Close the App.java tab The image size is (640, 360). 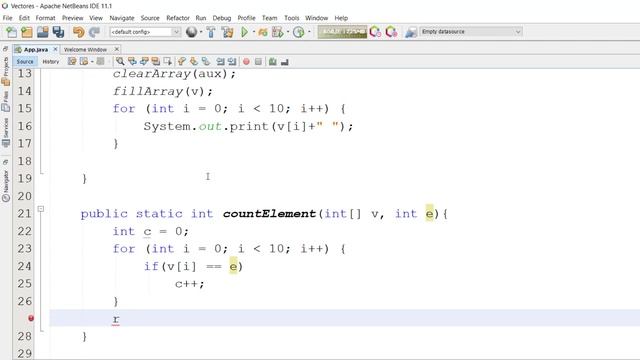56,49
